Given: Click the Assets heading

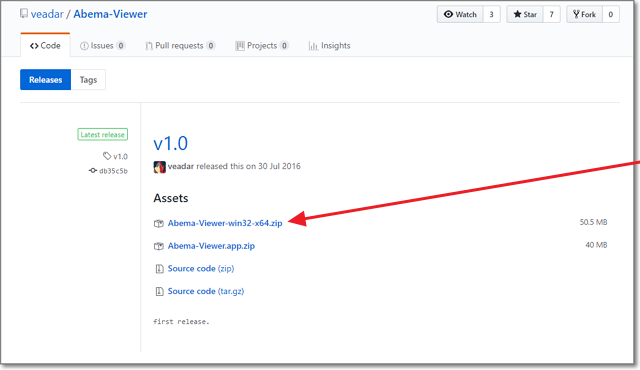Looking at the screenshot, I should click(171, 198).
